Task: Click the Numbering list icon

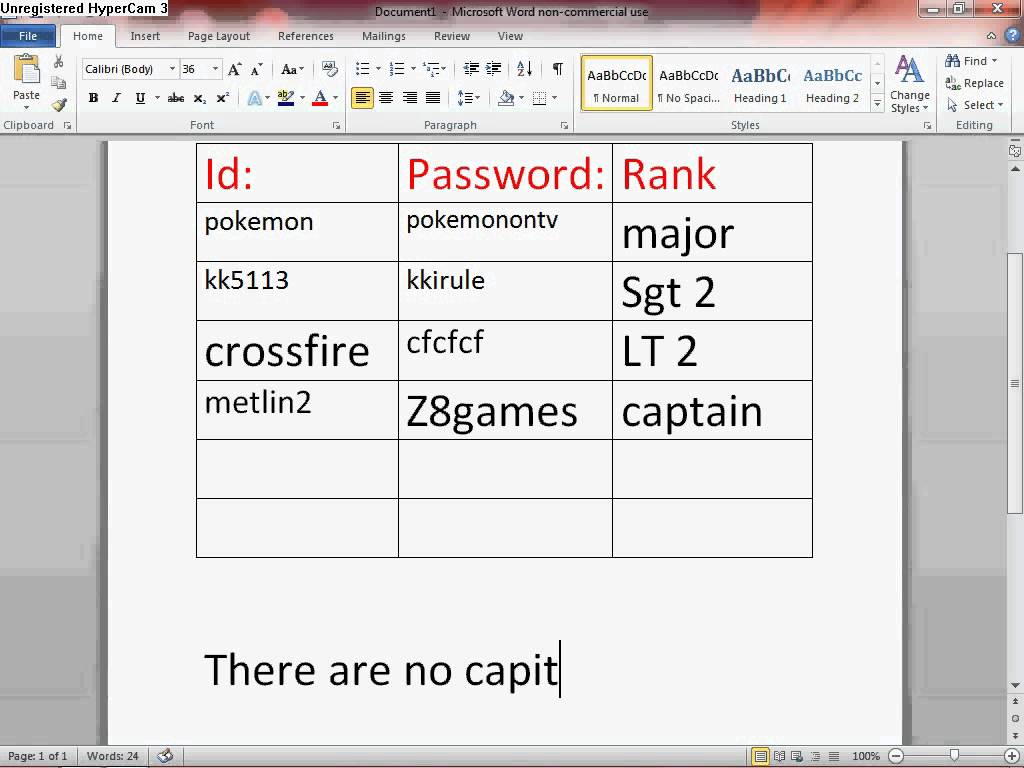Action: [x=396, y=69]
